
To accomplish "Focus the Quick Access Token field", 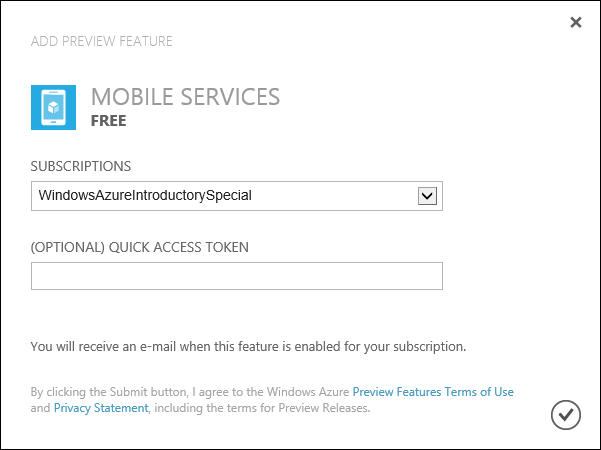I will click(x=236, y=276).
